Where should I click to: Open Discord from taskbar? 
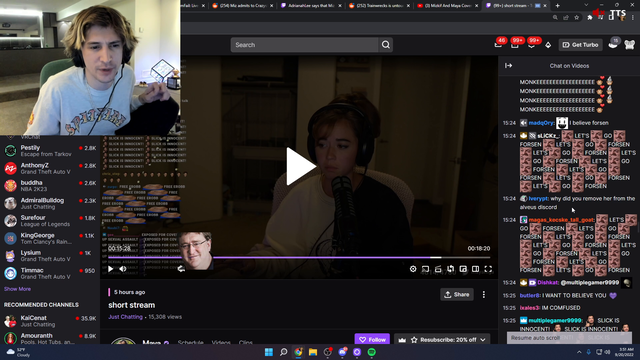click(342, 352)
